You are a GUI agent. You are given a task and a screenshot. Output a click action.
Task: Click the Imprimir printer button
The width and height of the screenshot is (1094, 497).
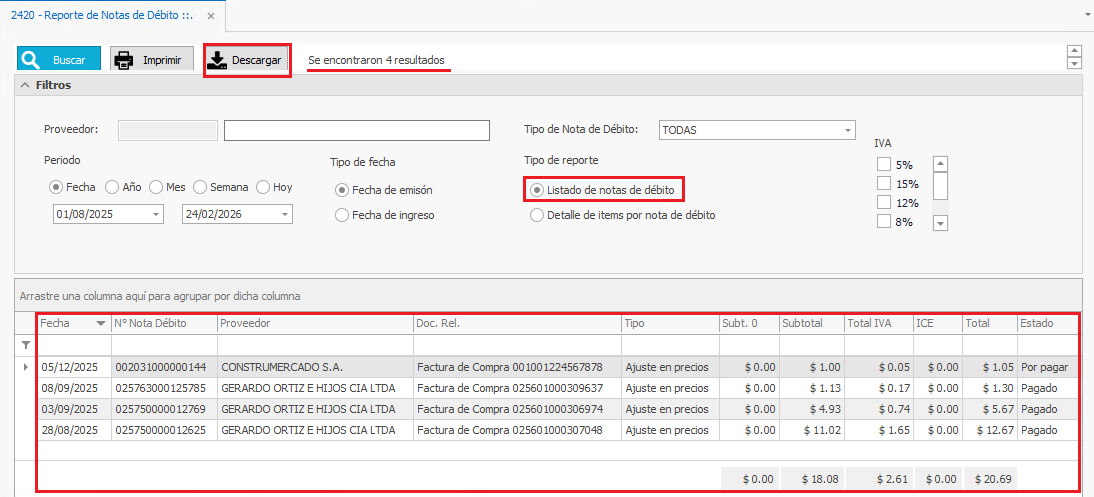pos(150,60)
